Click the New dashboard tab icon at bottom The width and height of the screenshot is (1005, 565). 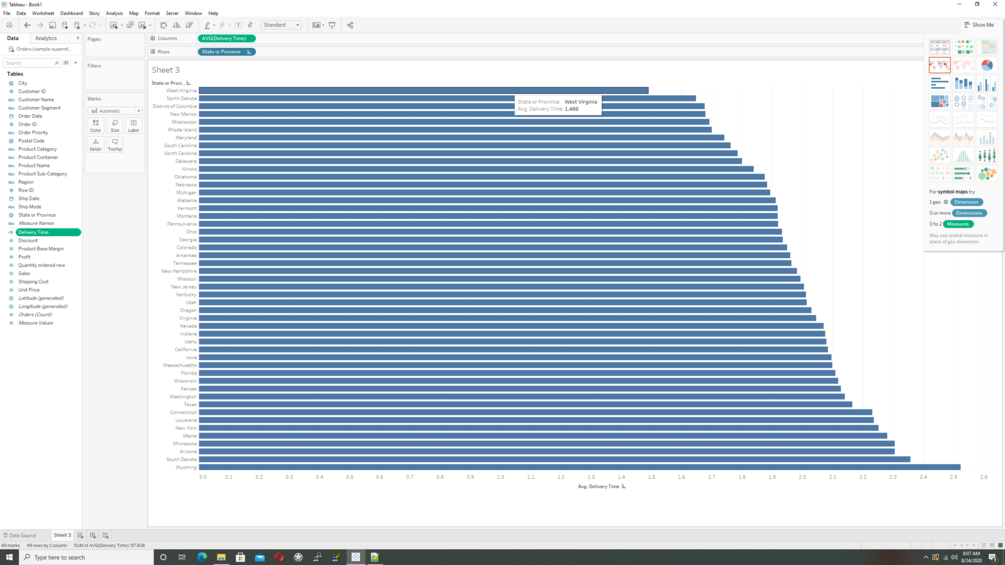click(93, 535)
